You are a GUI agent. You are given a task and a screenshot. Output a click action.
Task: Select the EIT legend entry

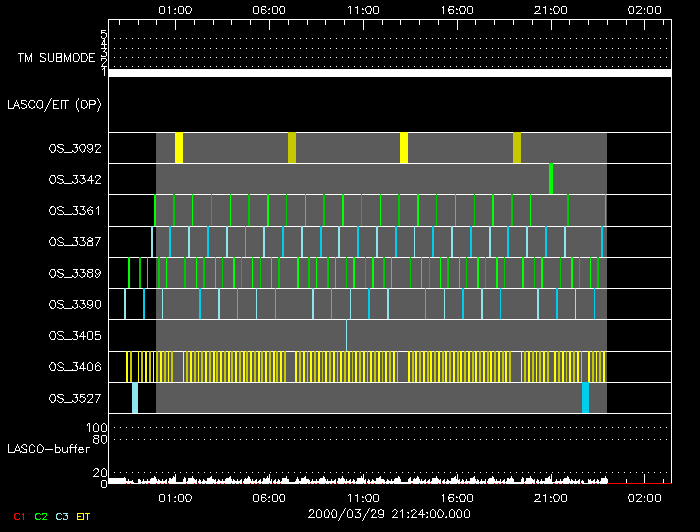[x=84, y=516]
